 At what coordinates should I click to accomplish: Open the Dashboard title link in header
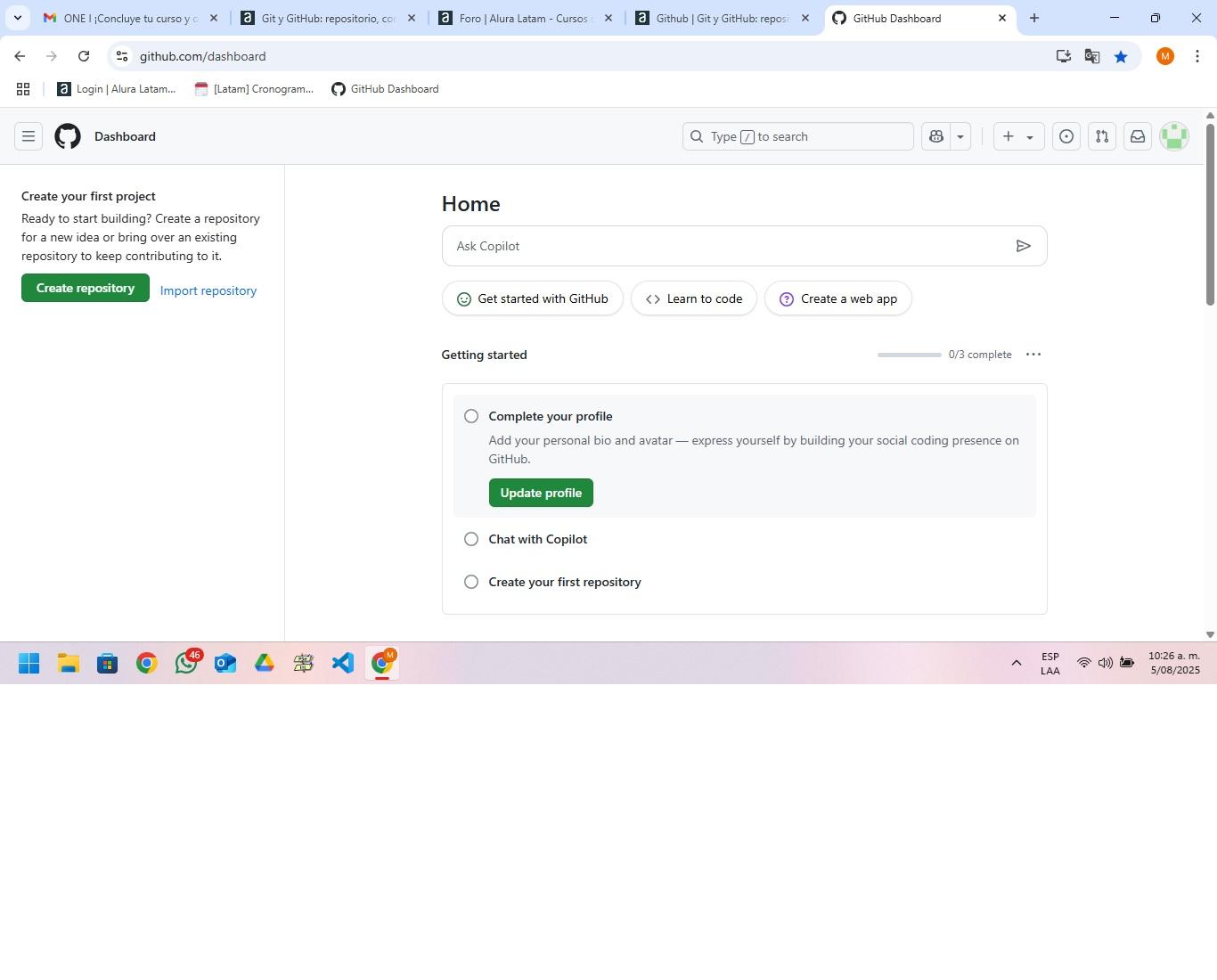click(125, 136)
